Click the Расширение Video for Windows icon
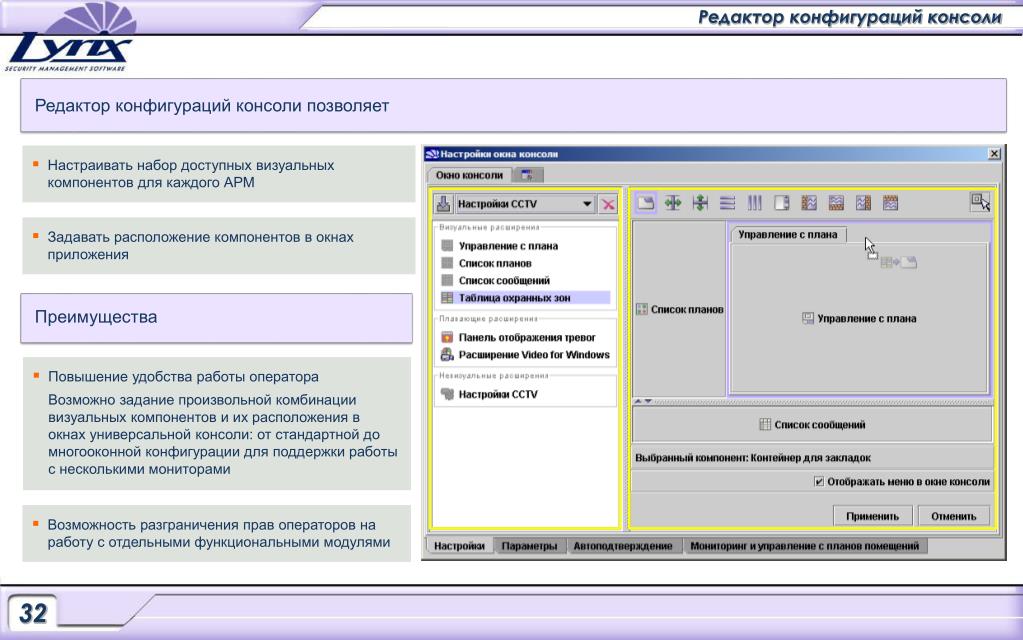The height and width of the screenshot is (640, 1023). 447,354
